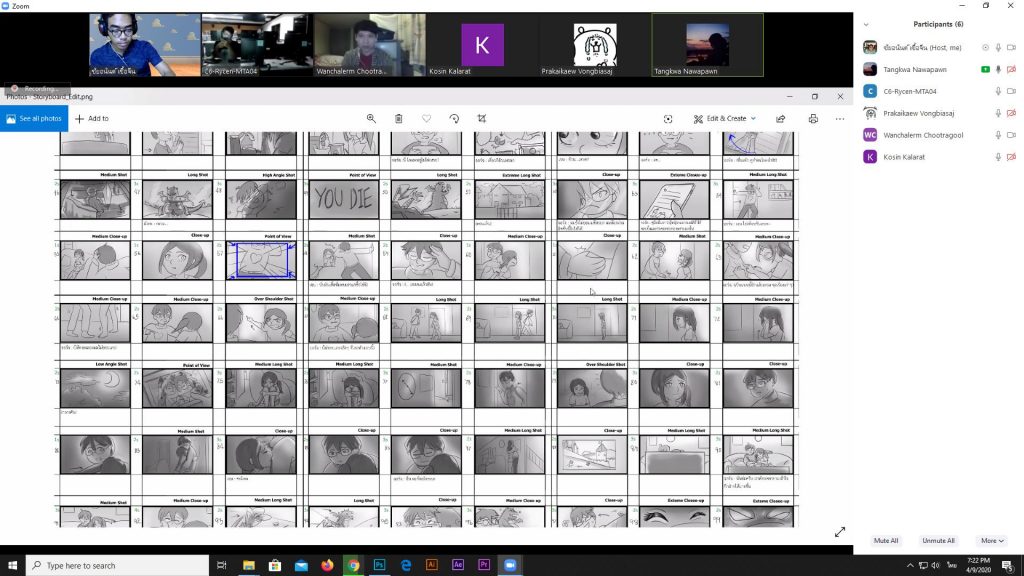
Task: Add photo to favorites with heart icon
Action: click(426, 118)
